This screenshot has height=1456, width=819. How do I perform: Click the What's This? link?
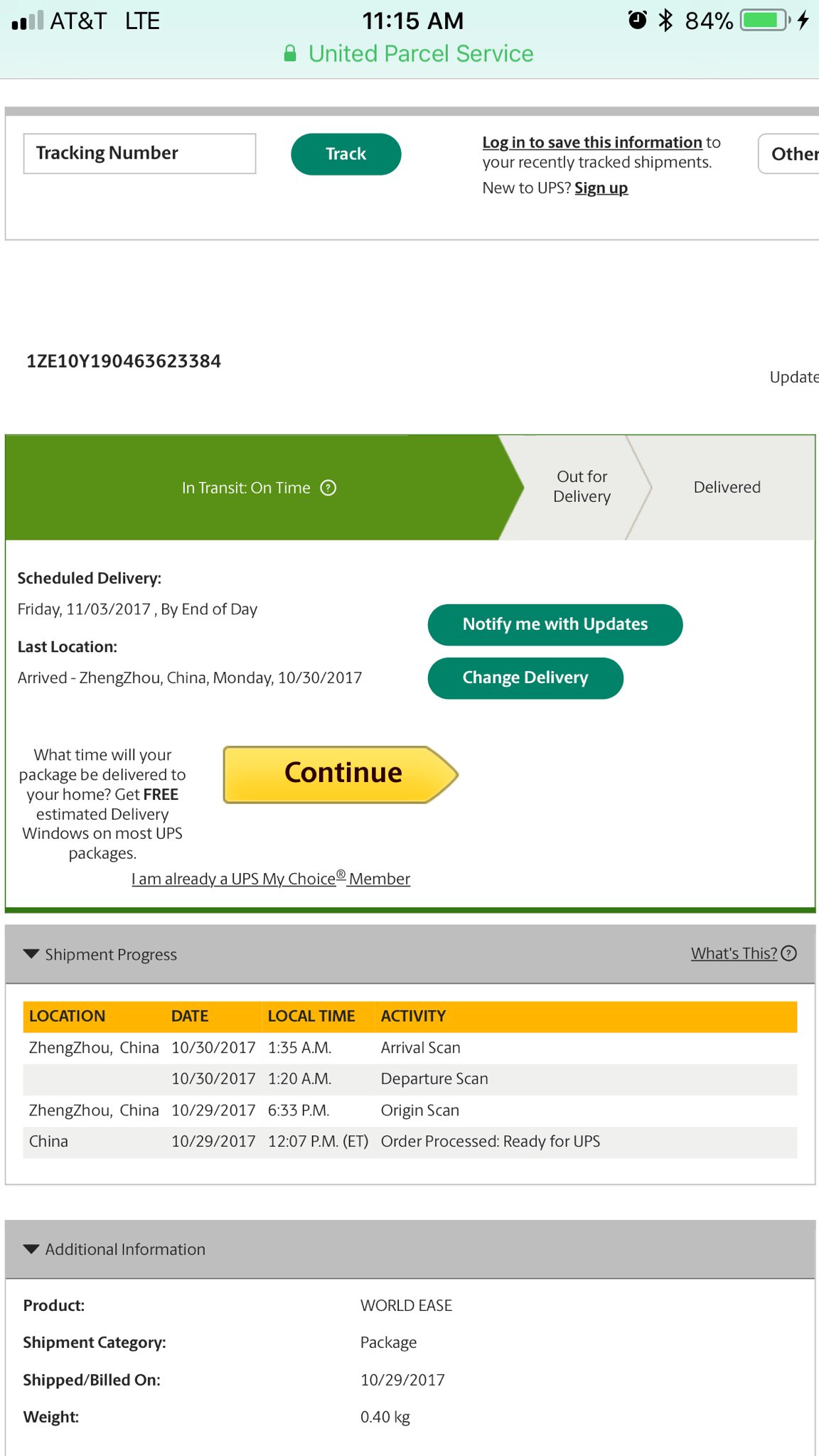tap(734, 953)
